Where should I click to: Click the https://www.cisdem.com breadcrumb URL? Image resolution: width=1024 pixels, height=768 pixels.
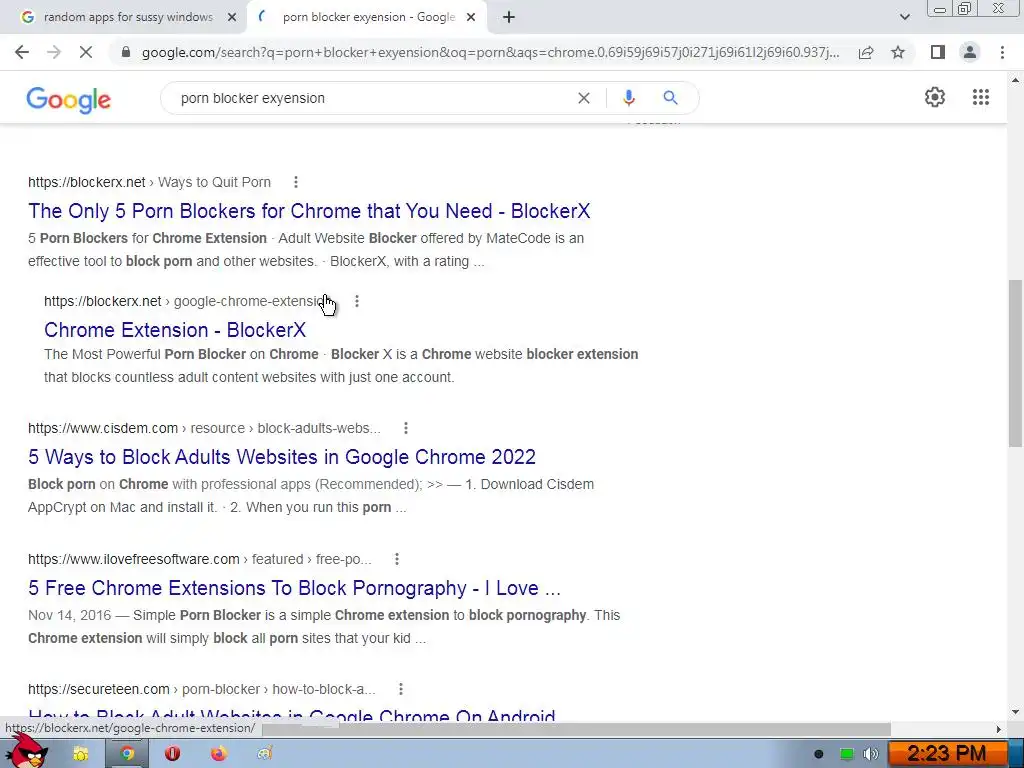coord(103,428)
